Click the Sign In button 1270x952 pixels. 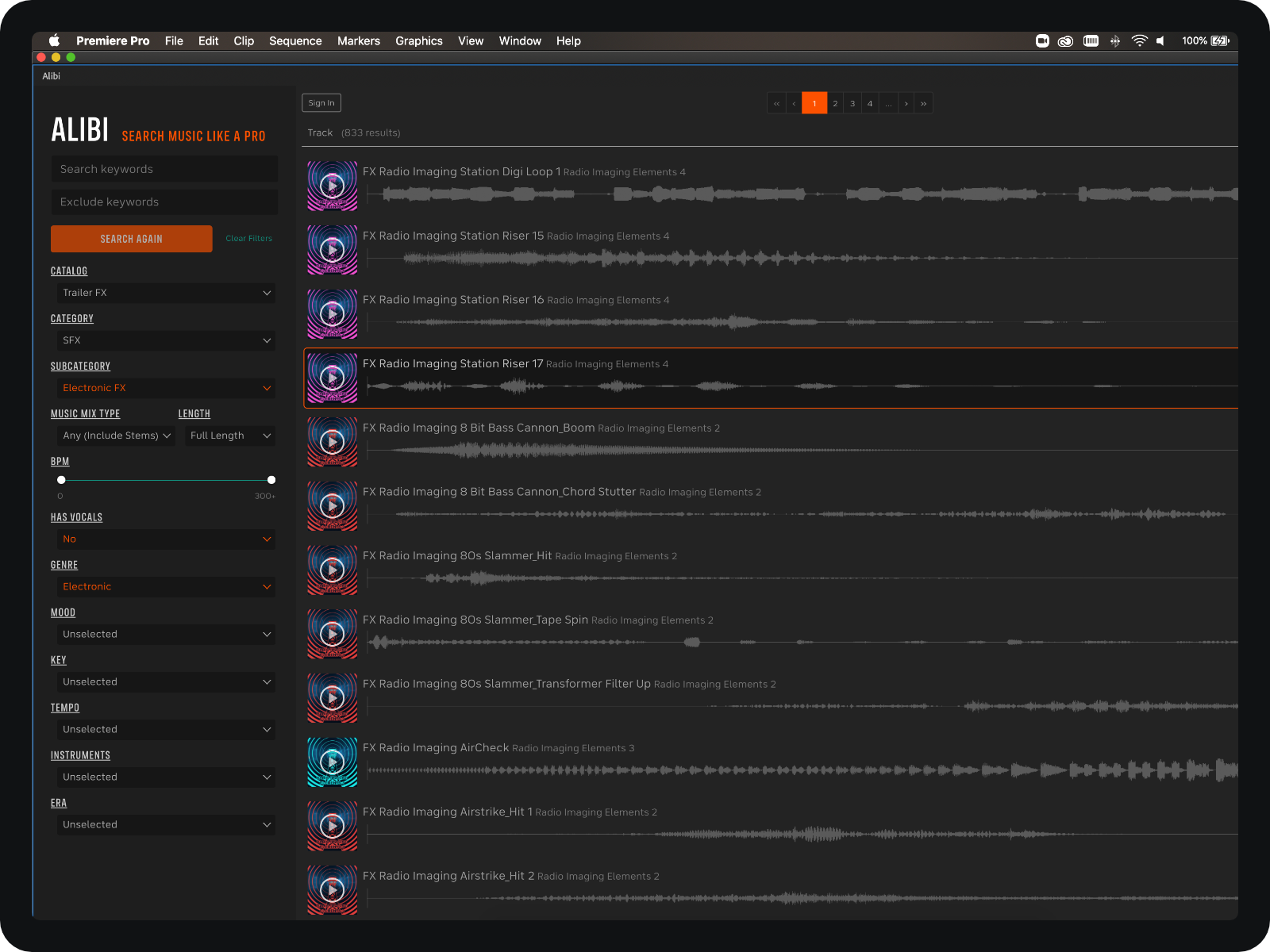[321, 103]
